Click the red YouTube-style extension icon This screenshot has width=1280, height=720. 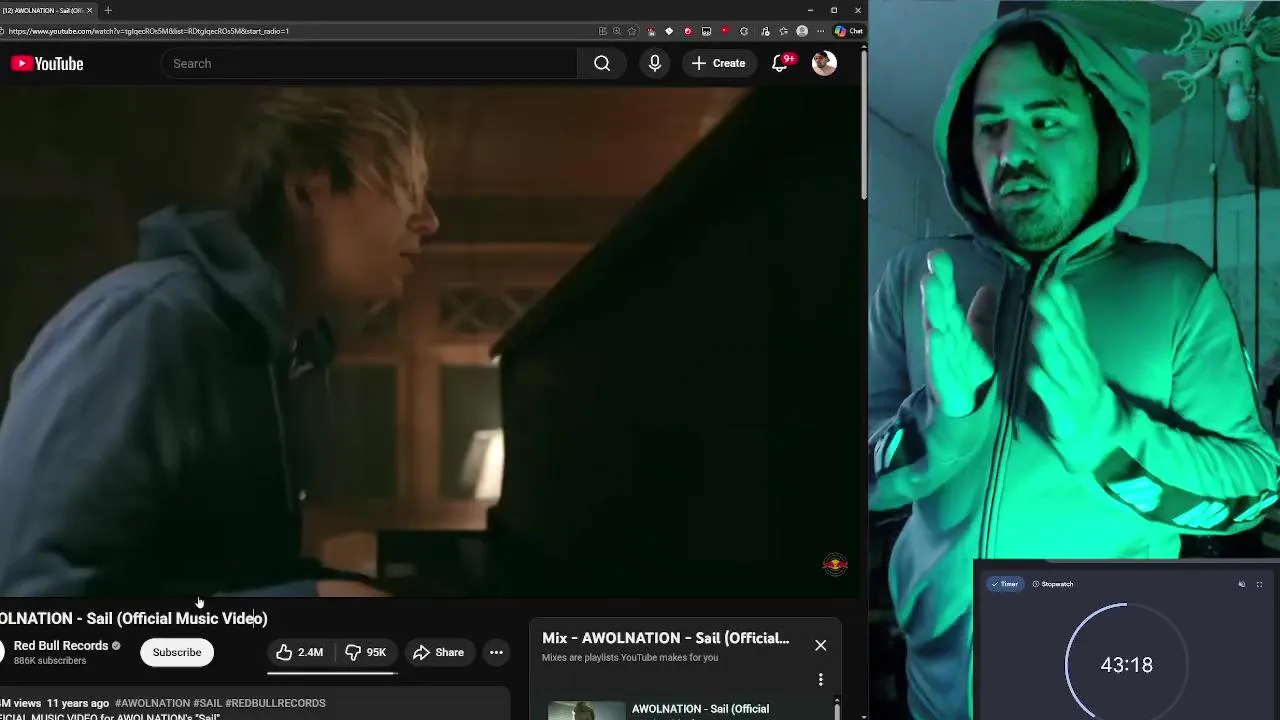point(726,31)
